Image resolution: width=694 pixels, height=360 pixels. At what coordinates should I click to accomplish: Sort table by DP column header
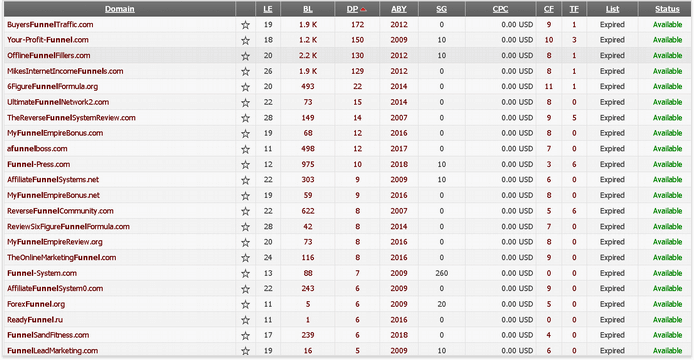click(352, 9)
